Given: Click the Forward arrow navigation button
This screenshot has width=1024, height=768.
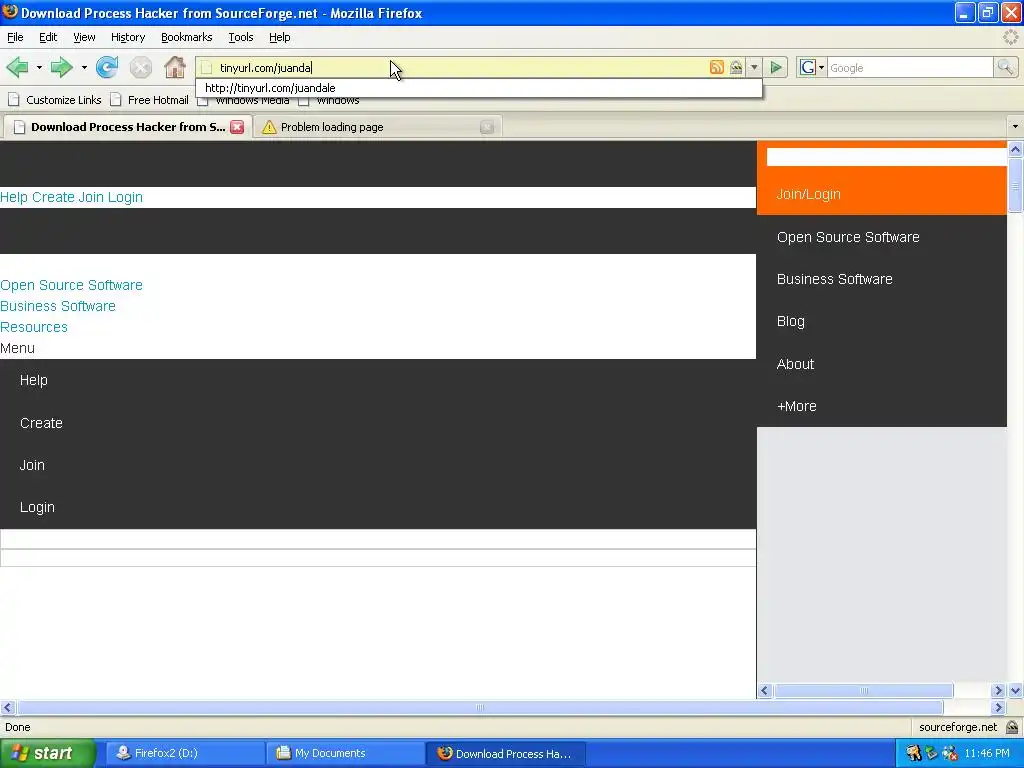Looking at the screenshot, I should (61, 67).
